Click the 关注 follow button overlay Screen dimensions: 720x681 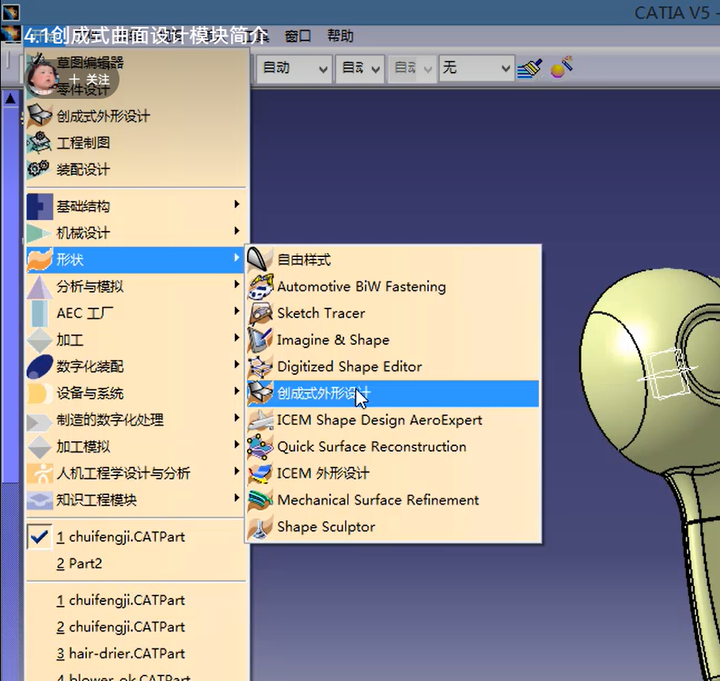[88, 79]
